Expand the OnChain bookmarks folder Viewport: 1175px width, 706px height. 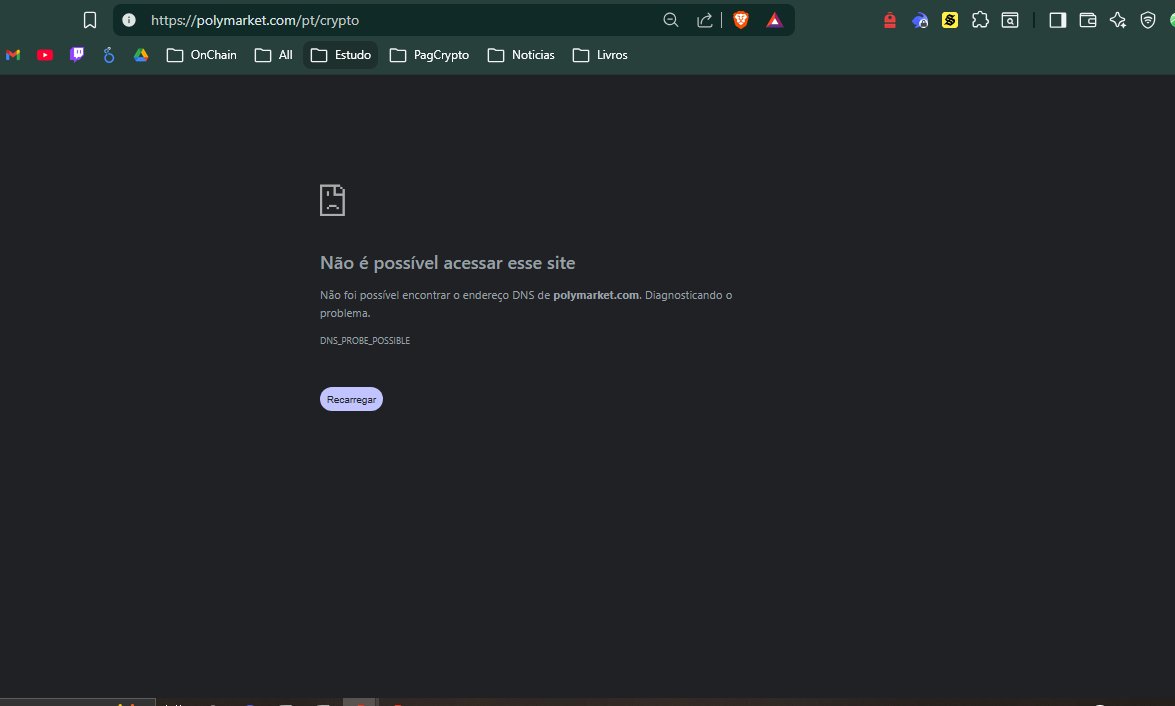[202, 55]
